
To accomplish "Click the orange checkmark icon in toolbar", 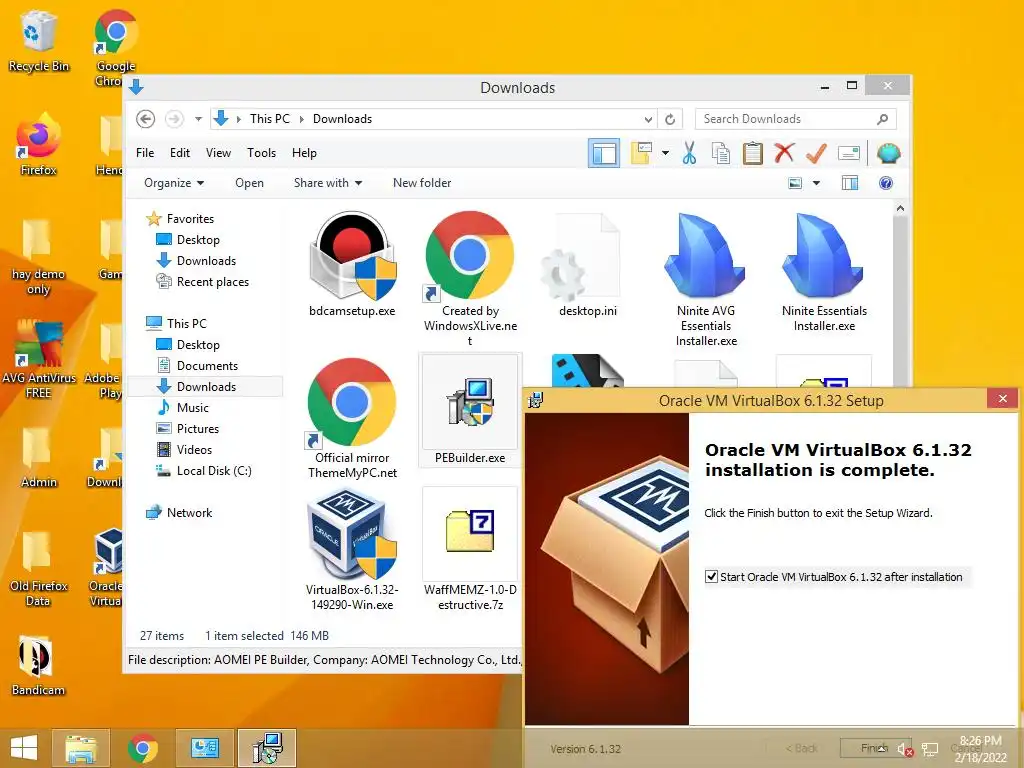I will pyautogui.click(x=816, y=153).
